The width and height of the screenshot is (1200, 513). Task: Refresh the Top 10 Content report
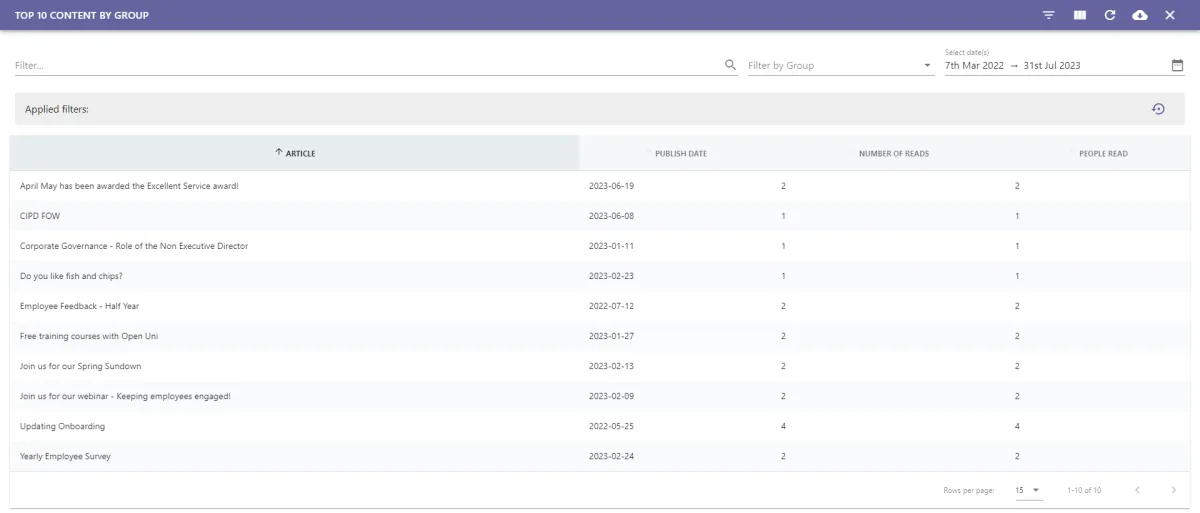tap(1109, 15)
